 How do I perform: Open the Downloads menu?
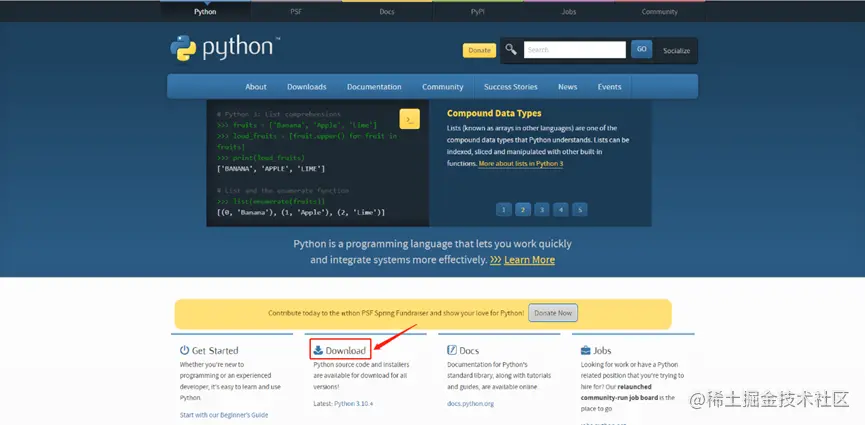click(x=307, y=87)
